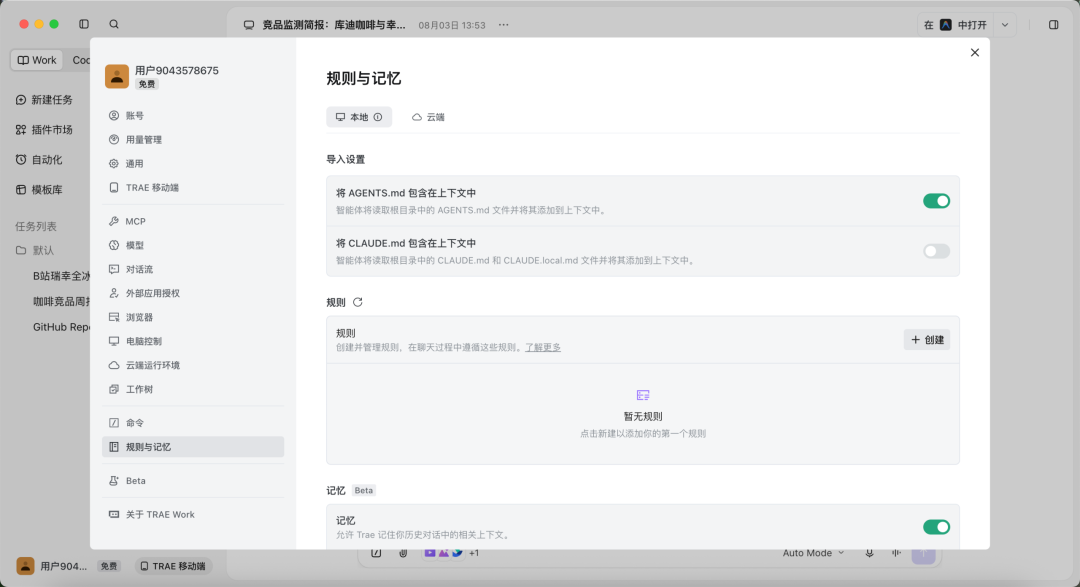
Task: Click the 云端运行环境 cloud icon
Action: click(114, 365)
